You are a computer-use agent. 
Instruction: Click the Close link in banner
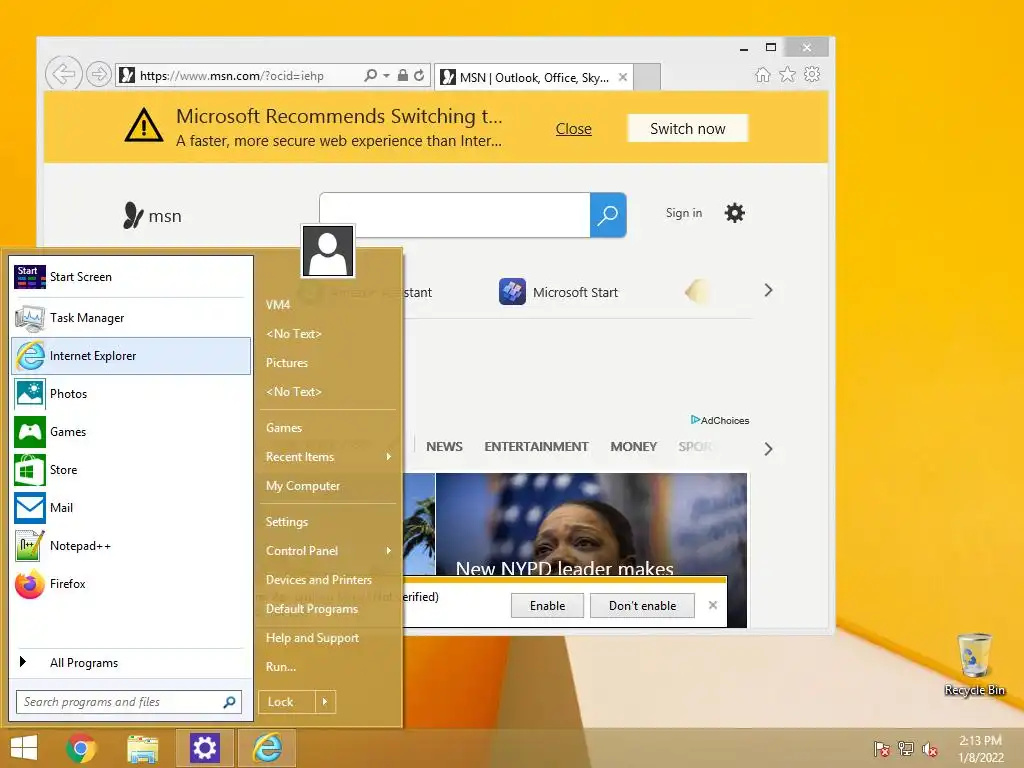(573, 129)
